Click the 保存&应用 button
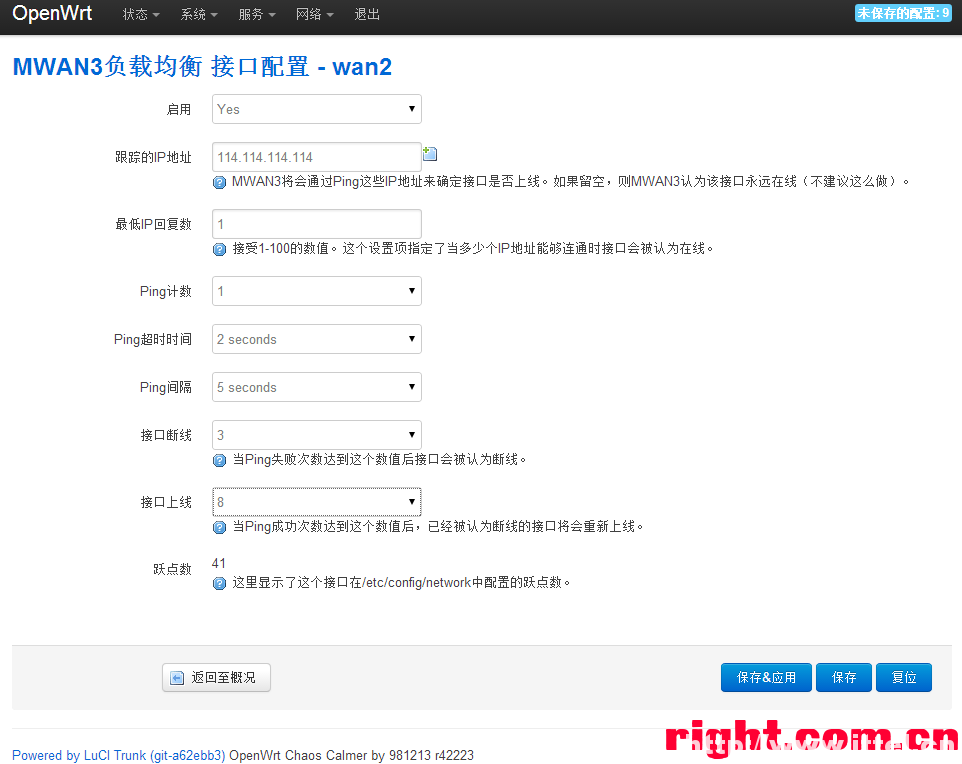 click(x=766, y=677)
